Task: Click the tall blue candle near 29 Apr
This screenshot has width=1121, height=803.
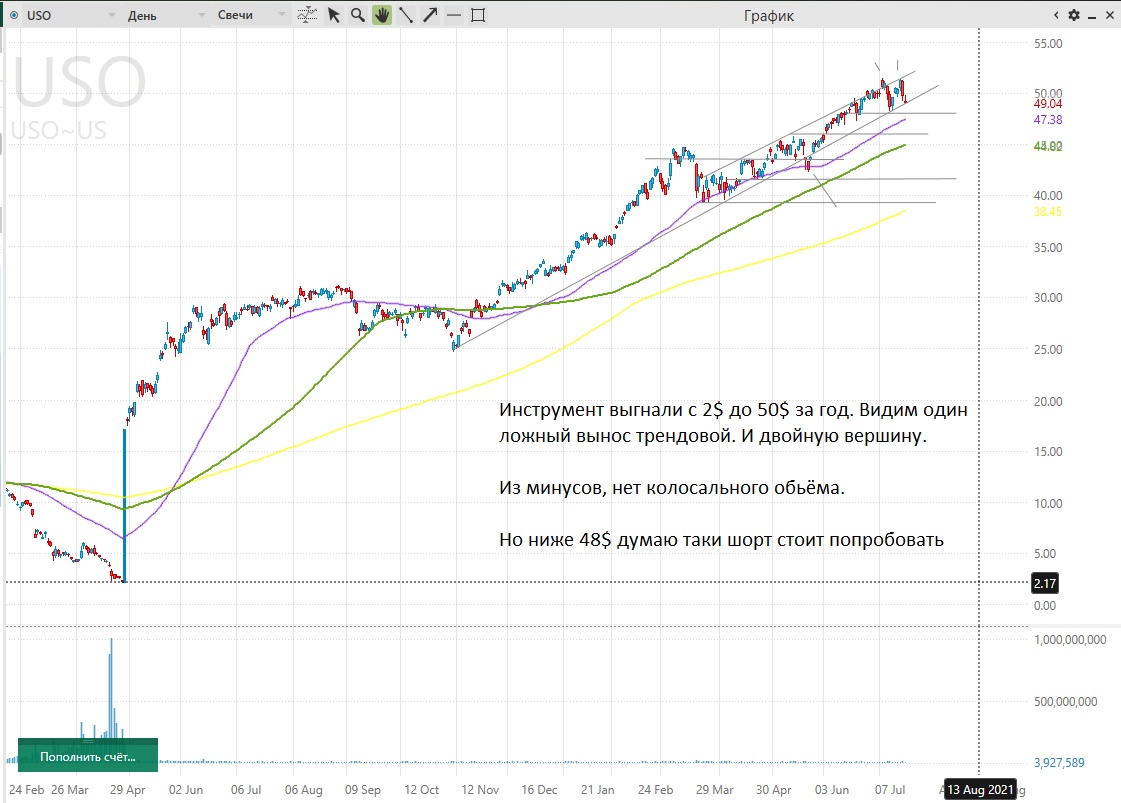Action: pos(124,505)
